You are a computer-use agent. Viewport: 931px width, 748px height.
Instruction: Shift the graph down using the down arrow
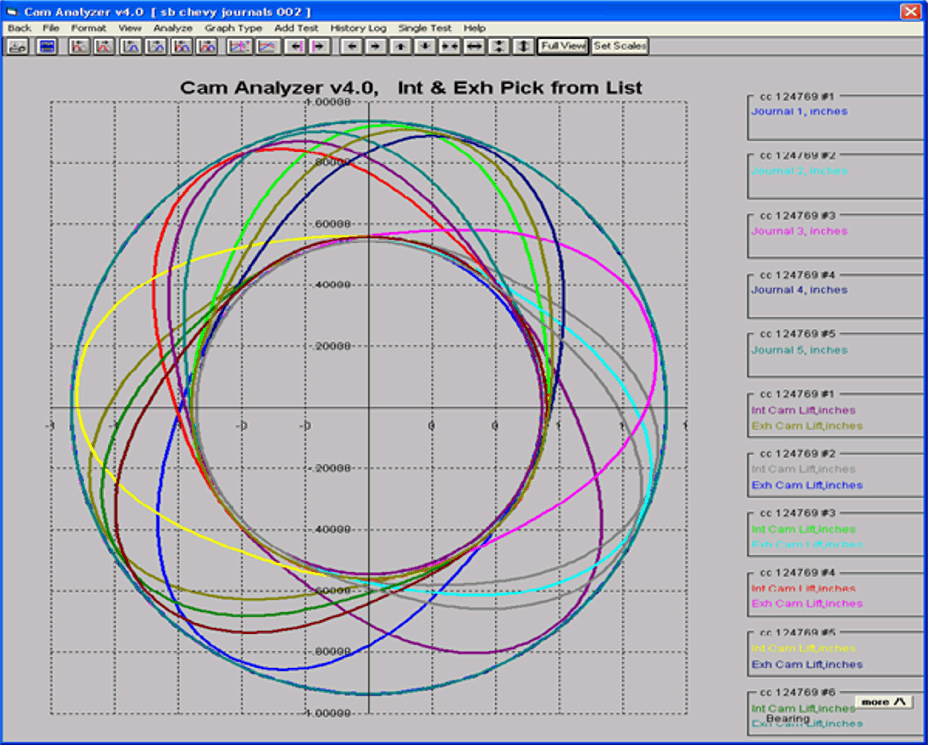[x=425, y=46]
